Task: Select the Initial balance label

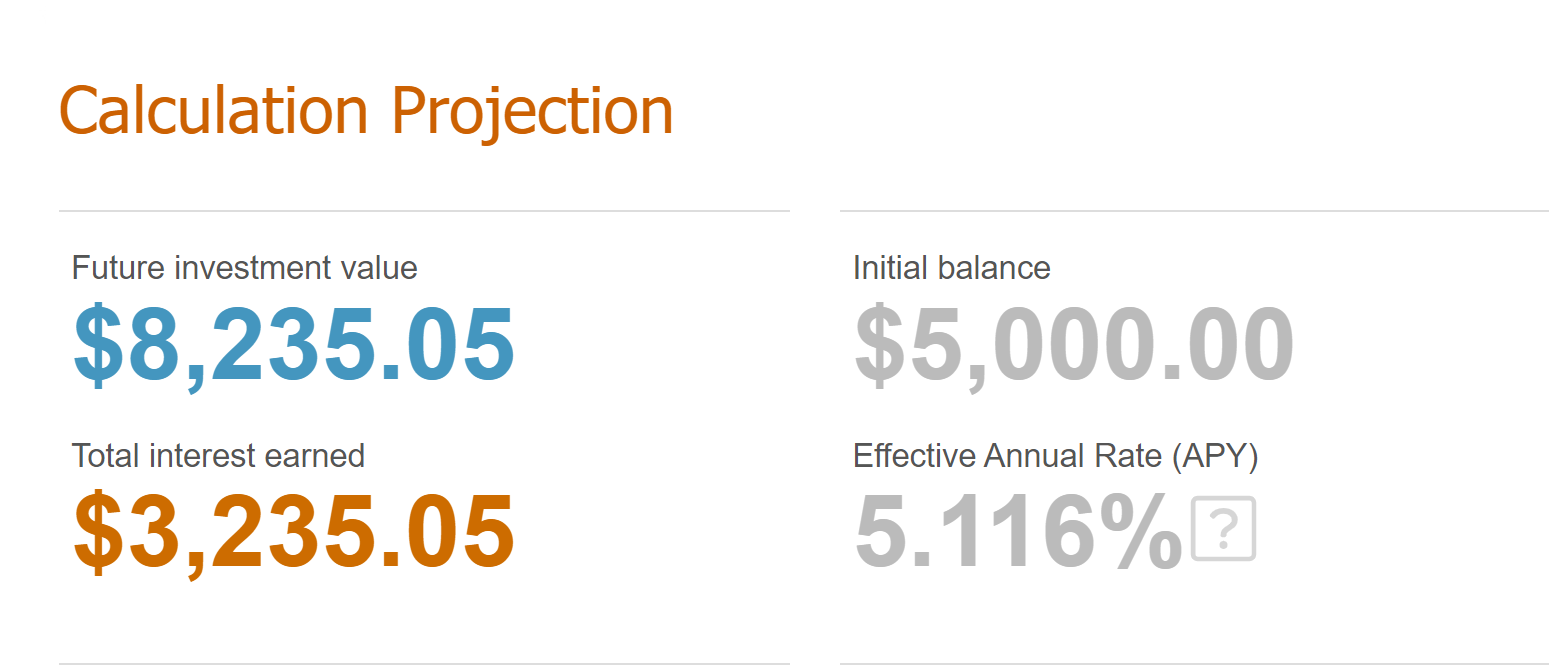Action: click(x=952, y=268)
